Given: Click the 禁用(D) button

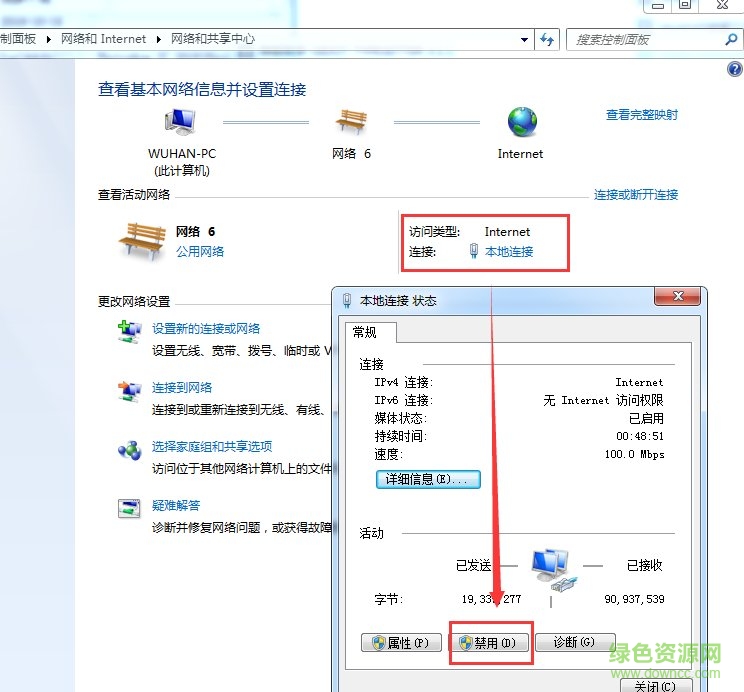Looking at the screenshot, I should (x=488, y=643).
